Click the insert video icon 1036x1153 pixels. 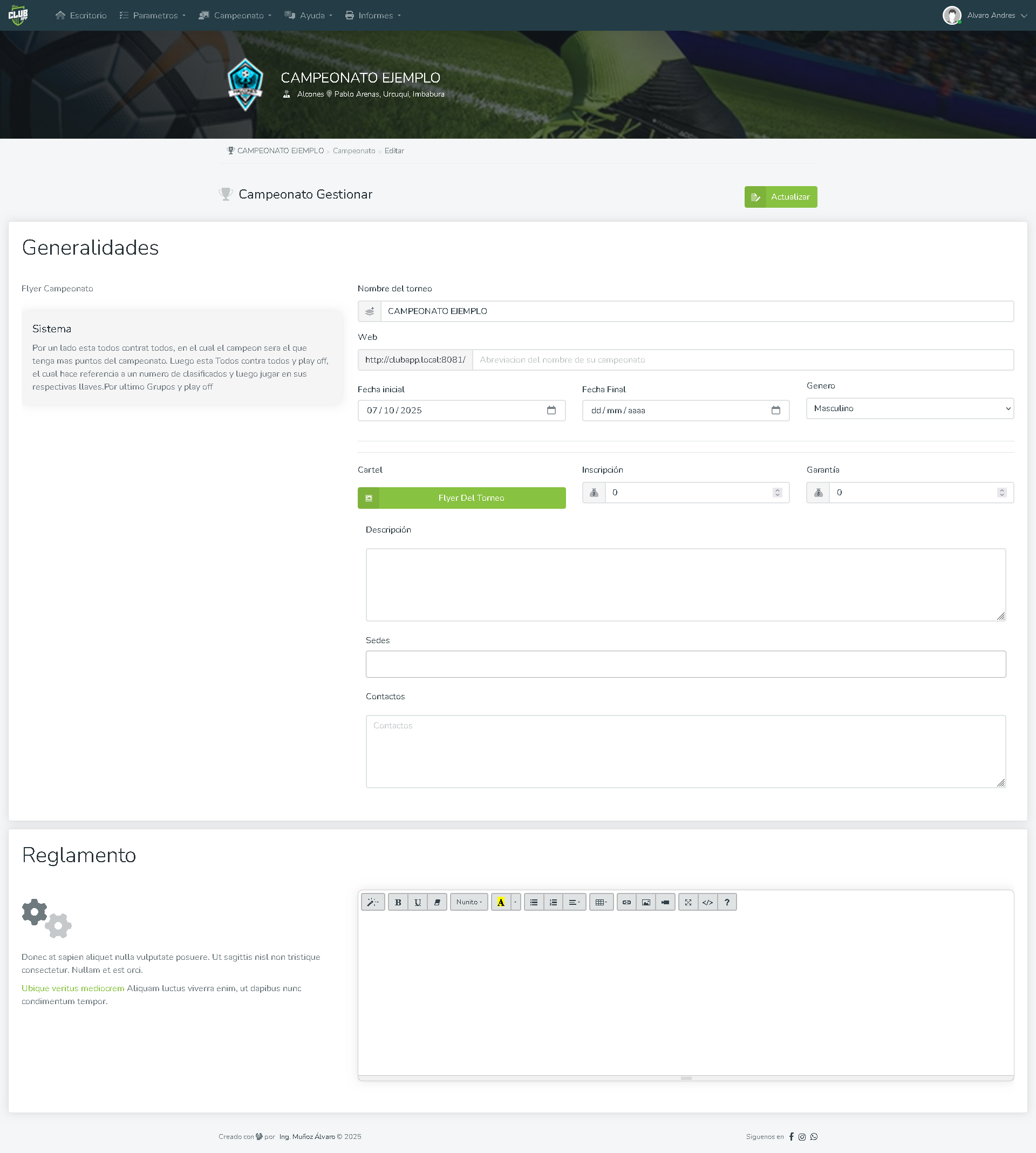coord(665,902)
